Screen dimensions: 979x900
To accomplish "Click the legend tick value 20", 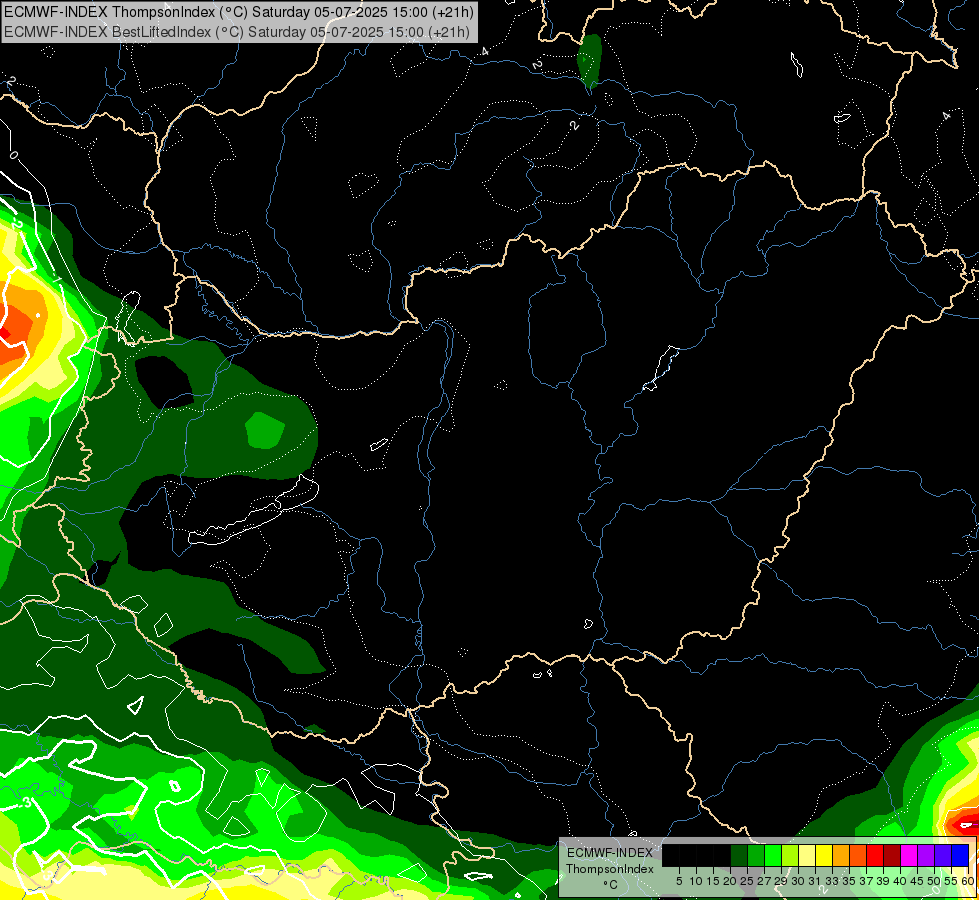I will click(730, 881).
